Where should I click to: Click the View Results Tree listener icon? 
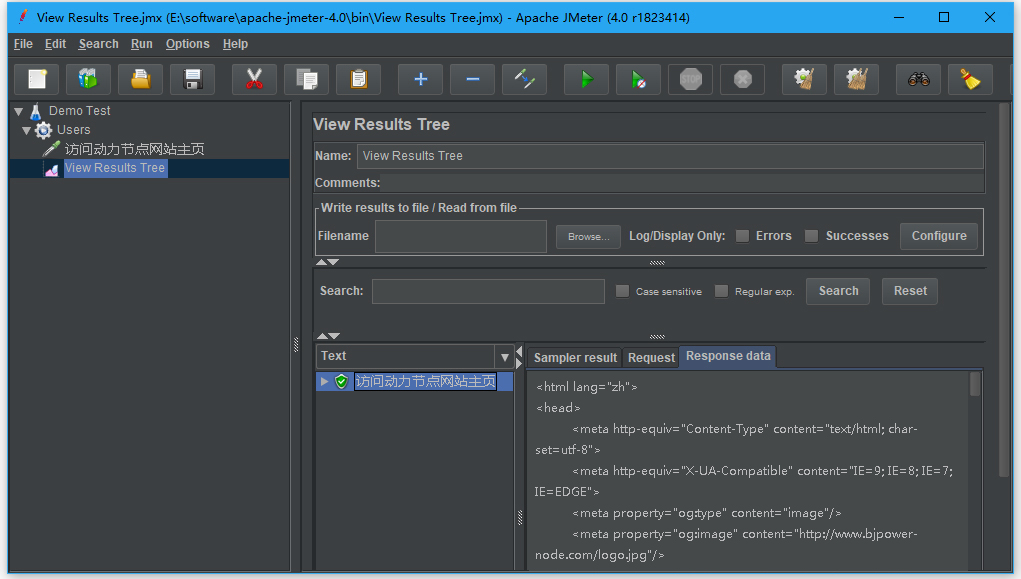(x=51, y=169)
